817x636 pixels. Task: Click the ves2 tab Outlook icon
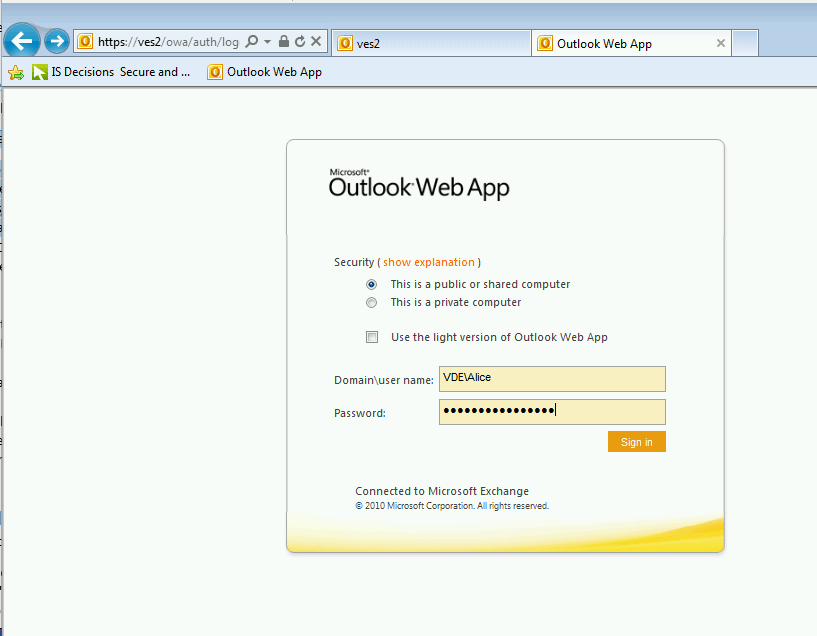pos(344,43)
